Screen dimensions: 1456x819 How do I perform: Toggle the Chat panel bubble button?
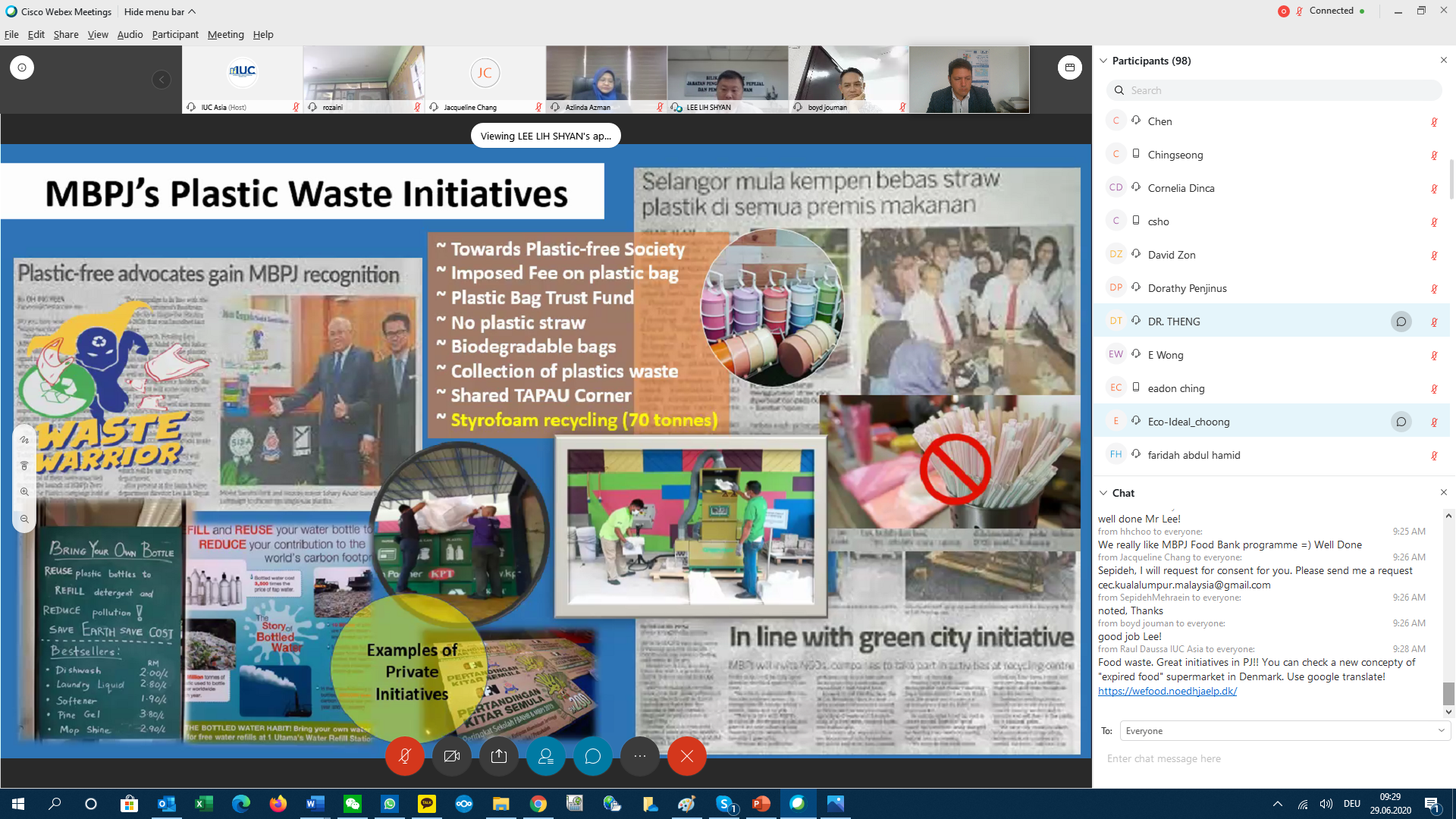point(593,756)
